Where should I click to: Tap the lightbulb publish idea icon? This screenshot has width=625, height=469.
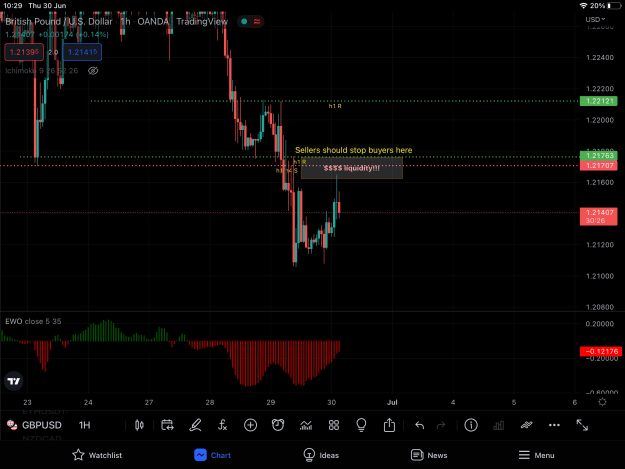click(x=361, y=425)
